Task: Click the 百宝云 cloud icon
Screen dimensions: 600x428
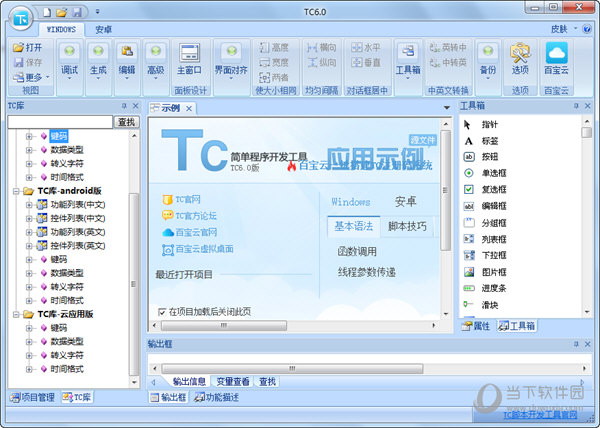Action: pos(556,59)
